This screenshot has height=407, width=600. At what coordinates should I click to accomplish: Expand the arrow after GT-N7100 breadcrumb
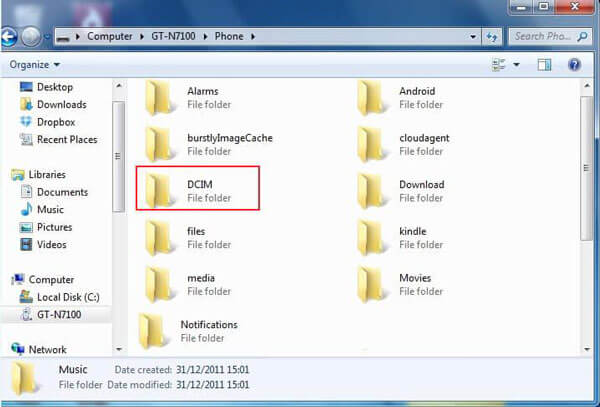click(x=205, y=37)
